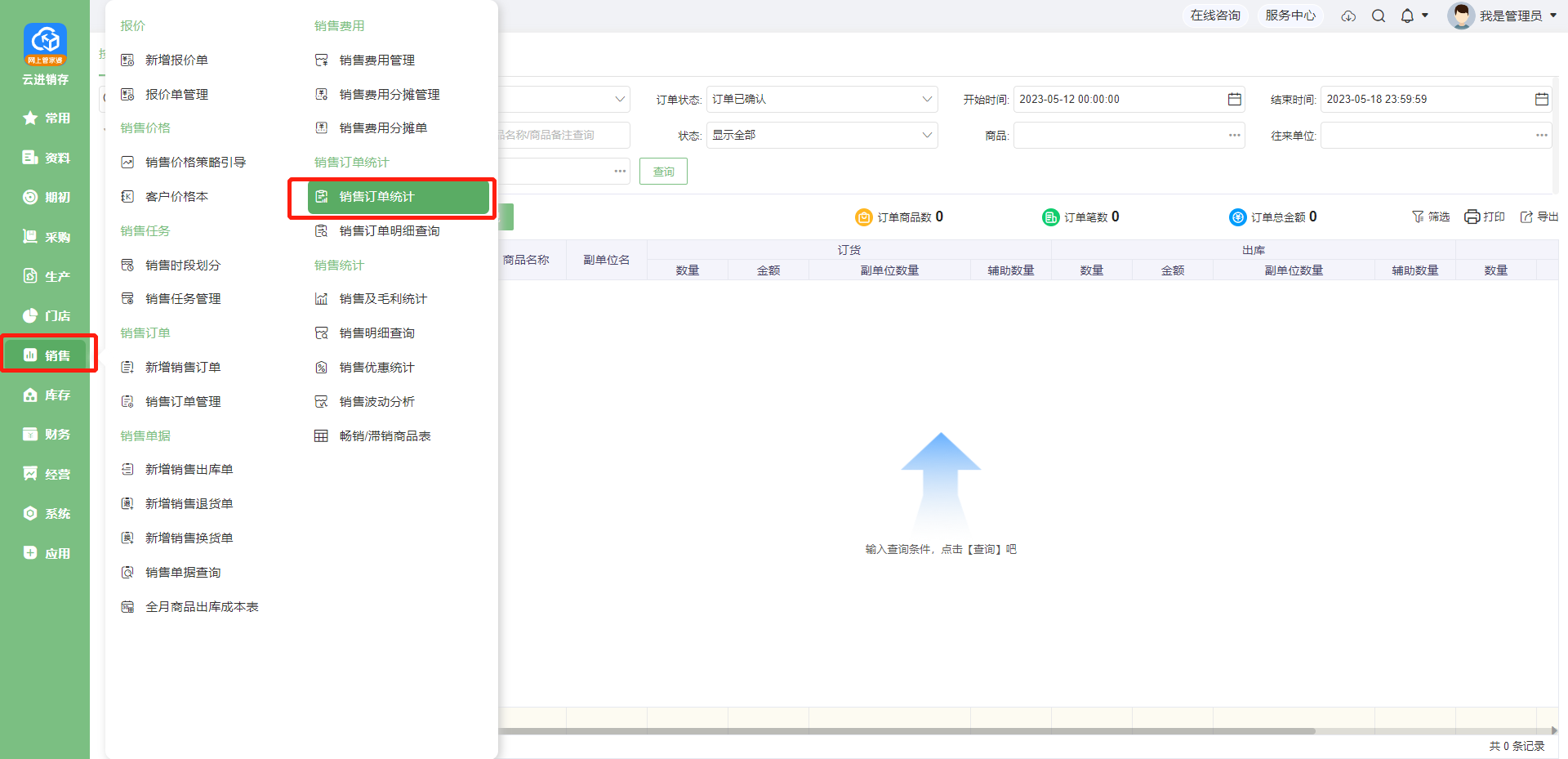Click the 服务中心 button
This screenshot has width=1568, height=759.
(x=1290, y=16)
